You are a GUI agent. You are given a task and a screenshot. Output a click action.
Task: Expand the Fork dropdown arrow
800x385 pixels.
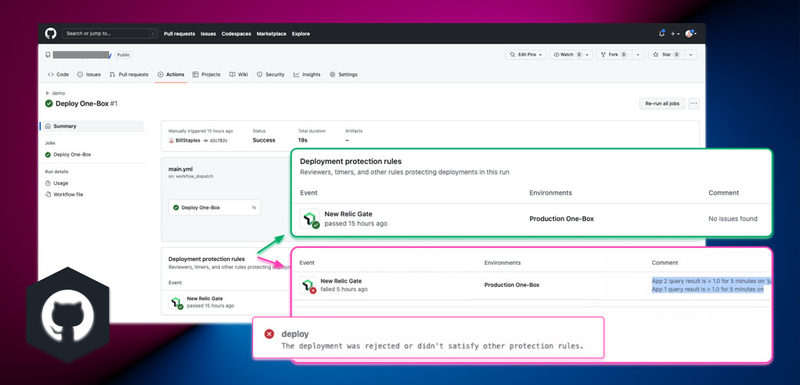coord(638,55)
